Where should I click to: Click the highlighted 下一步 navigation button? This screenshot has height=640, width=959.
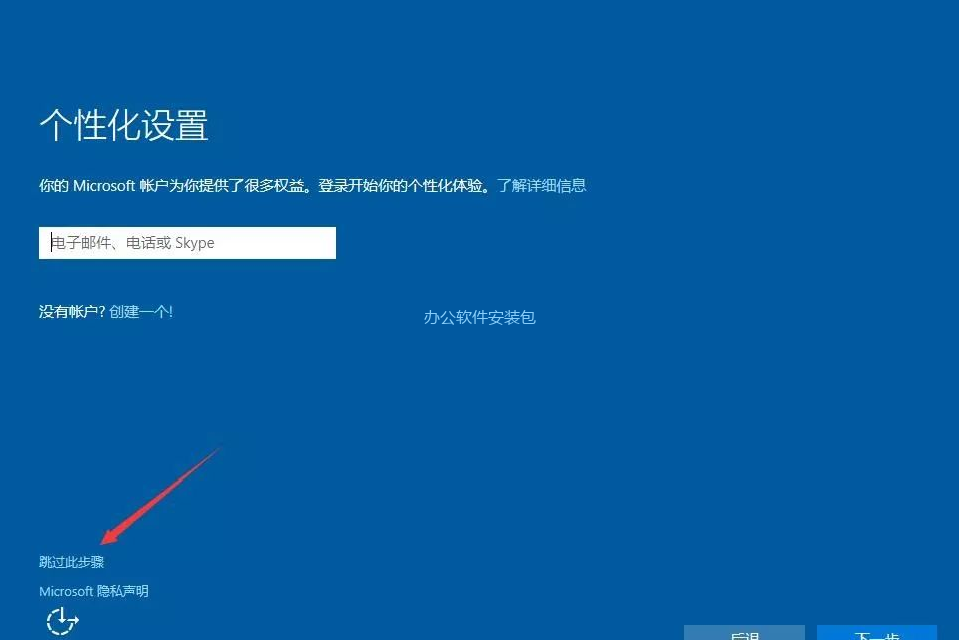pyautogui.click(x=877, y=635)
